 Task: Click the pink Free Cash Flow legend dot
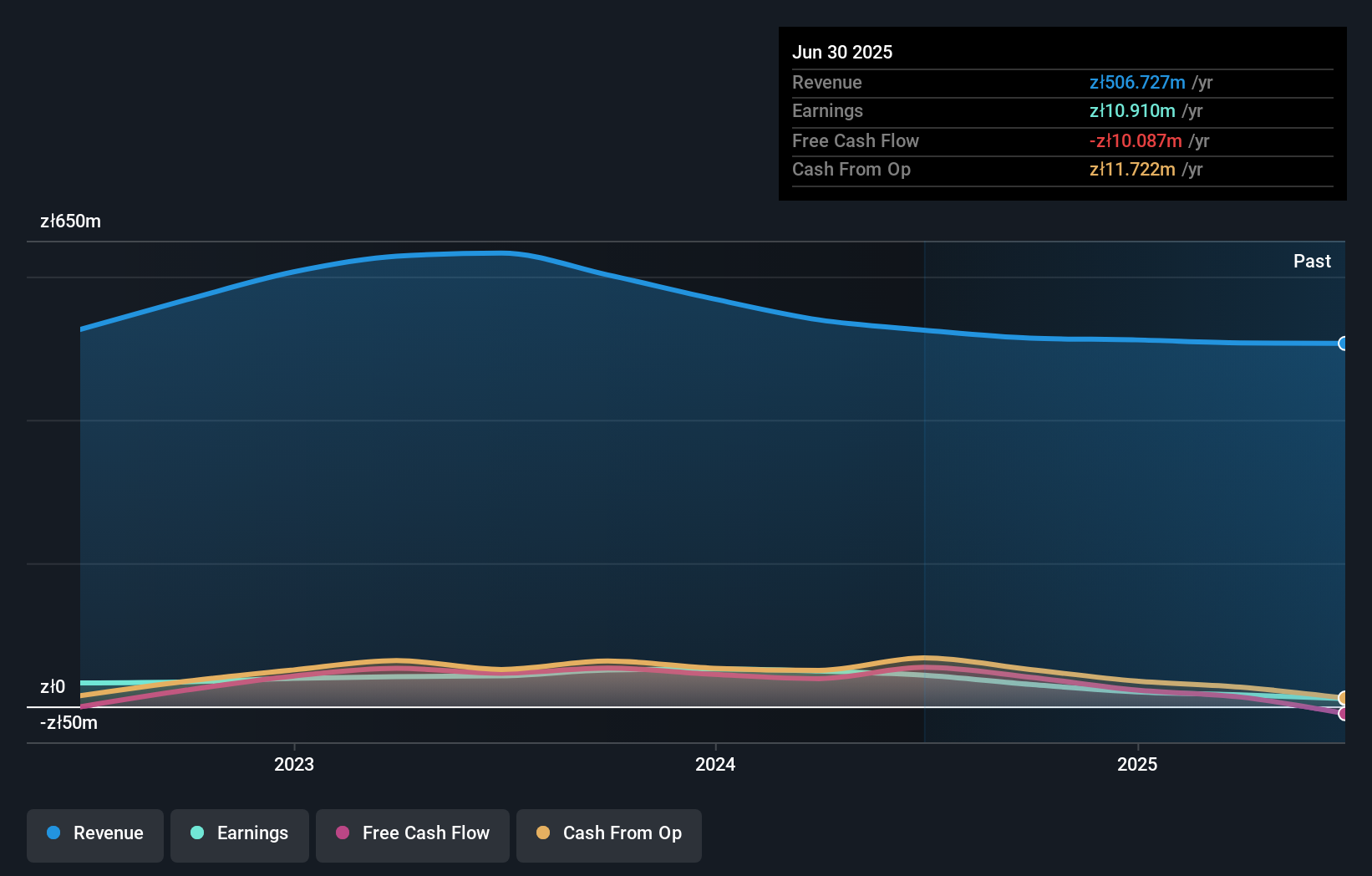pos(343,833)
